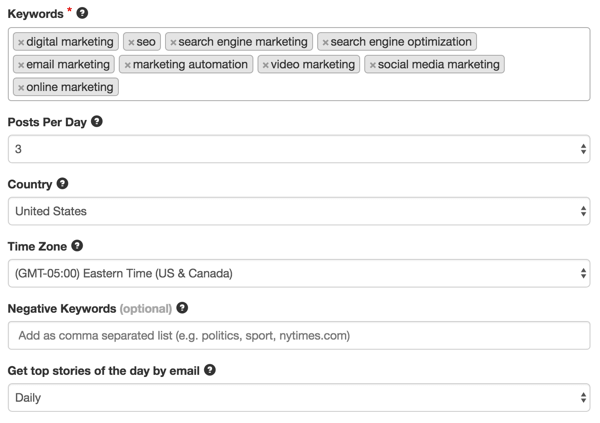Delete 'social media marketing' keyword tag
Image resolution: width=600 pixels, height=423 pixels.
click(373, 65)
